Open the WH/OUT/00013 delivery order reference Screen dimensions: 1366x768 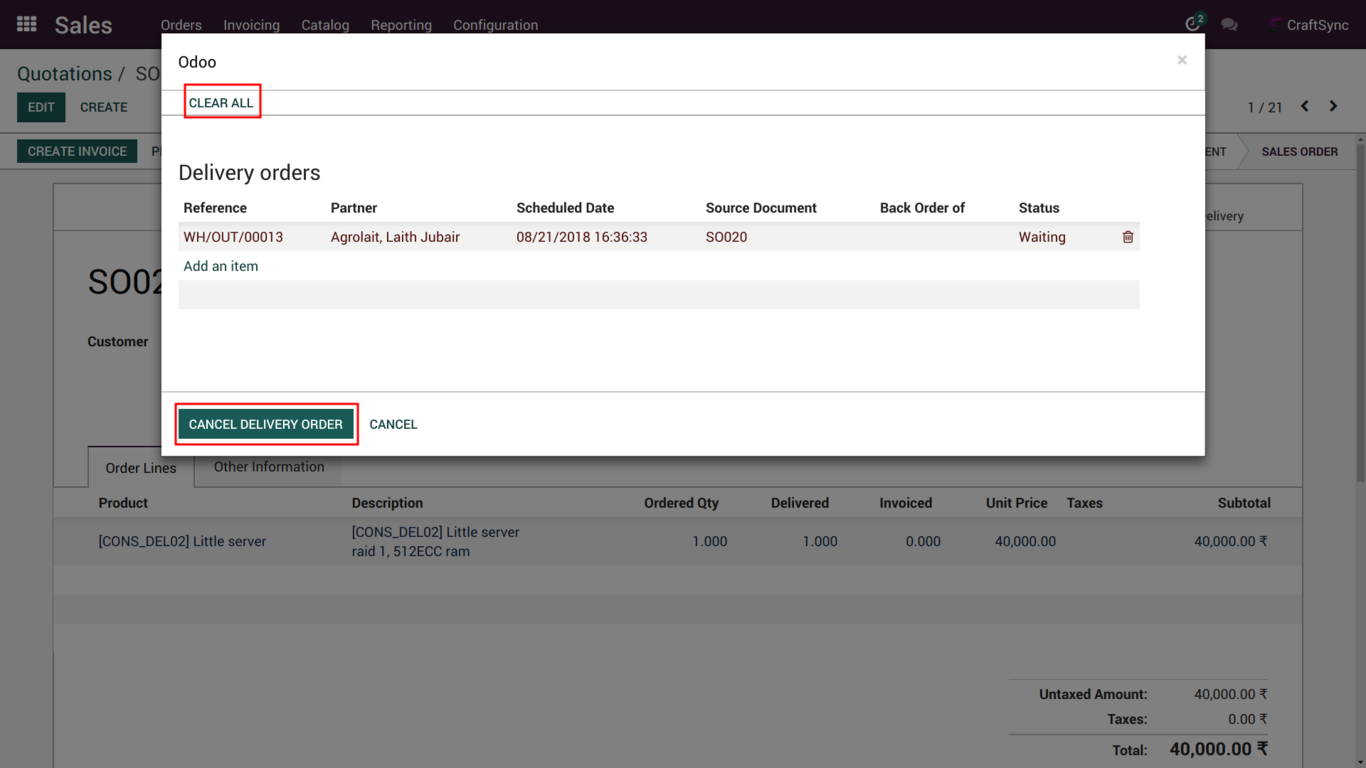pyautogui.click(x=233, y=237)
